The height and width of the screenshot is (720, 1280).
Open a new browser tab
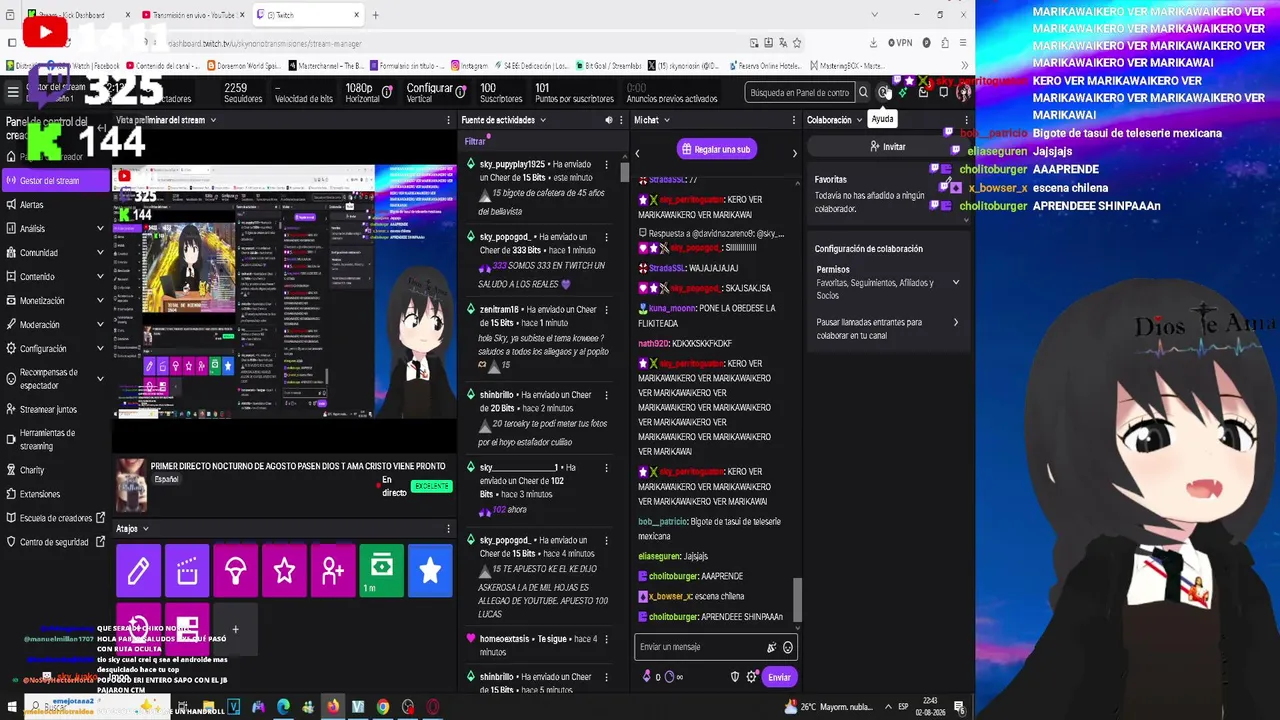376,15
